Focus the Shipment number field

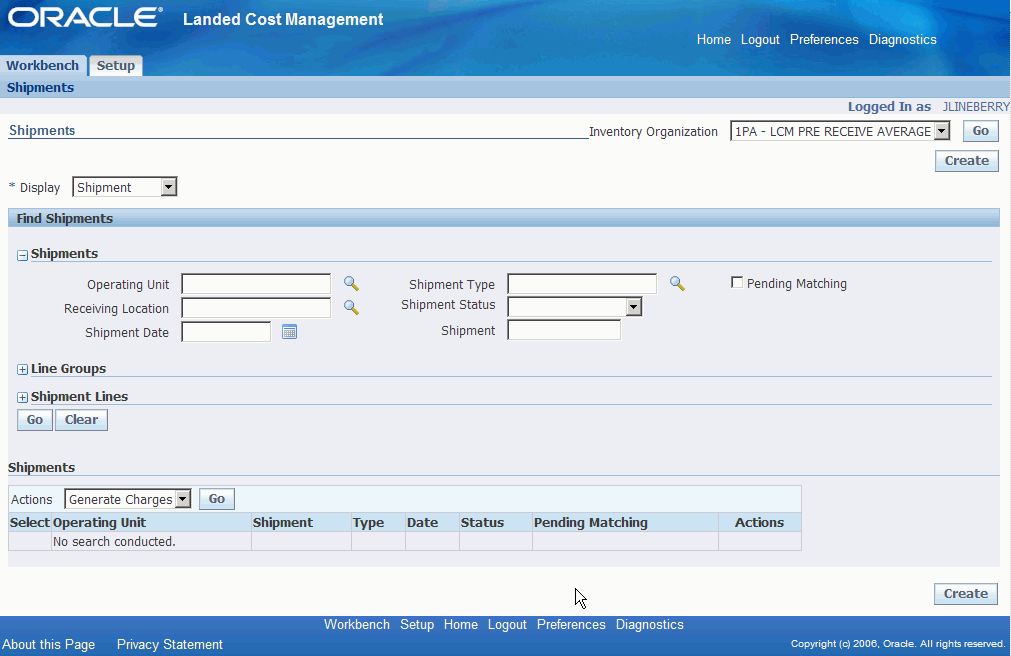point(564,330)
